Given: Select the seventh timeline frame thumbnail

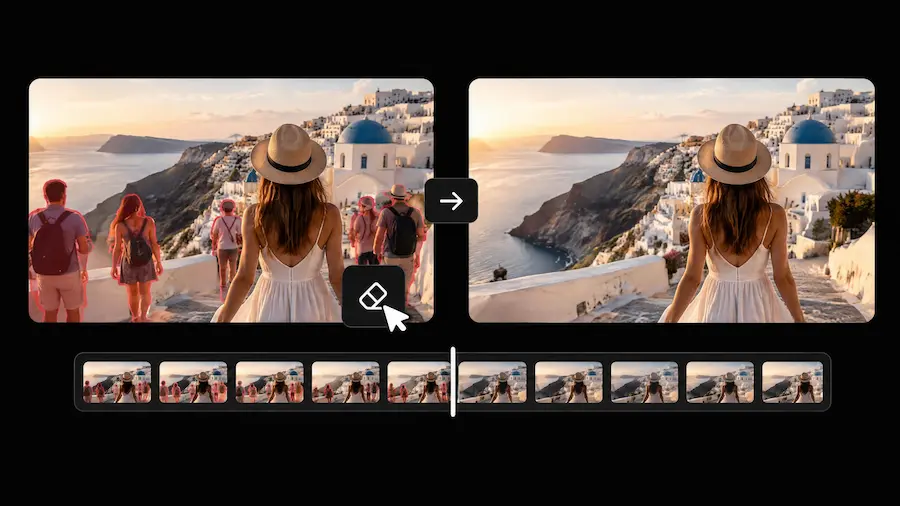Looking at the screenshot, I should pos(569,382).
